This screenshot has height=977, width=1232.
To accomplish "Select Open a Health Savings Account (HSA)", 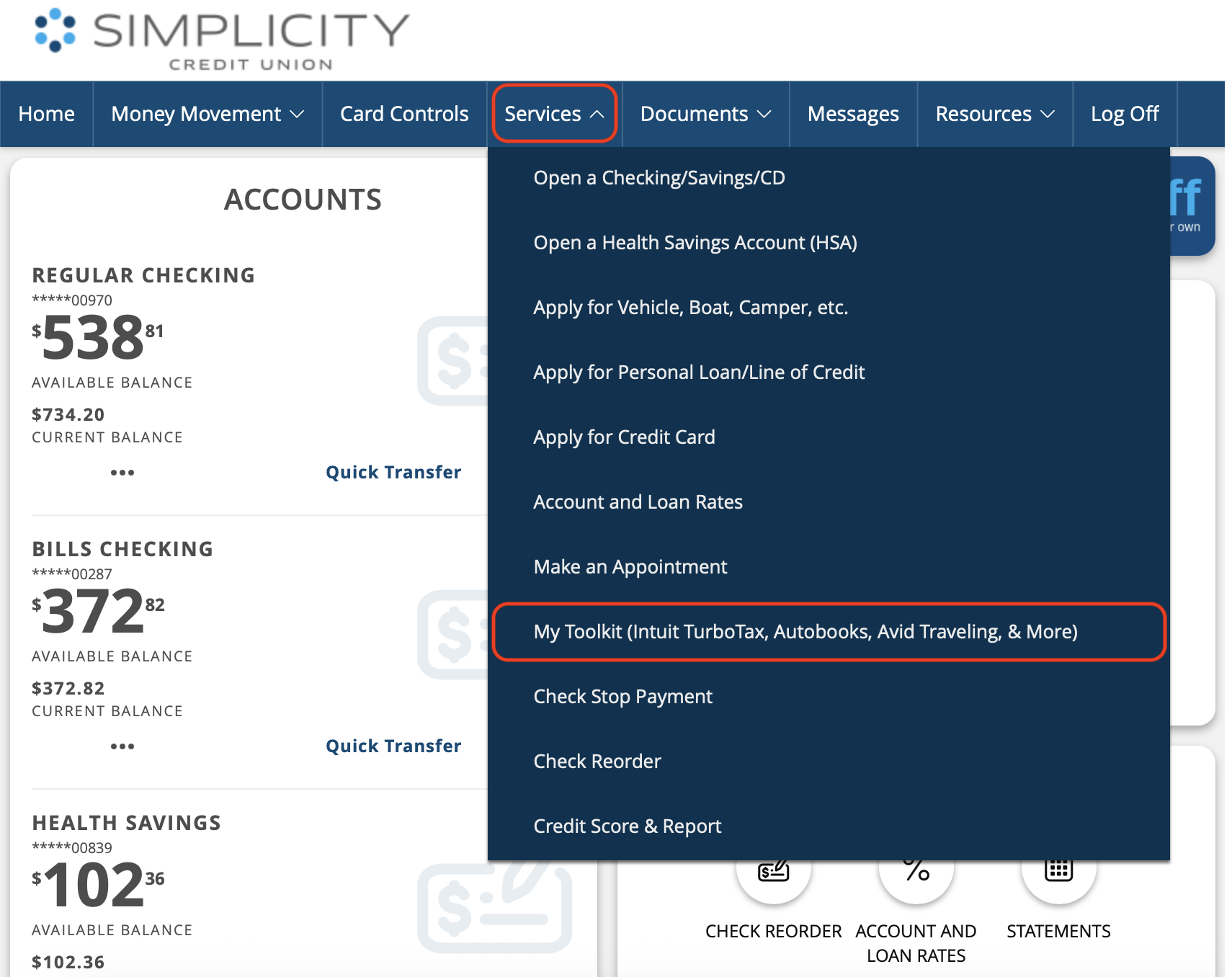I will point(695,243).
